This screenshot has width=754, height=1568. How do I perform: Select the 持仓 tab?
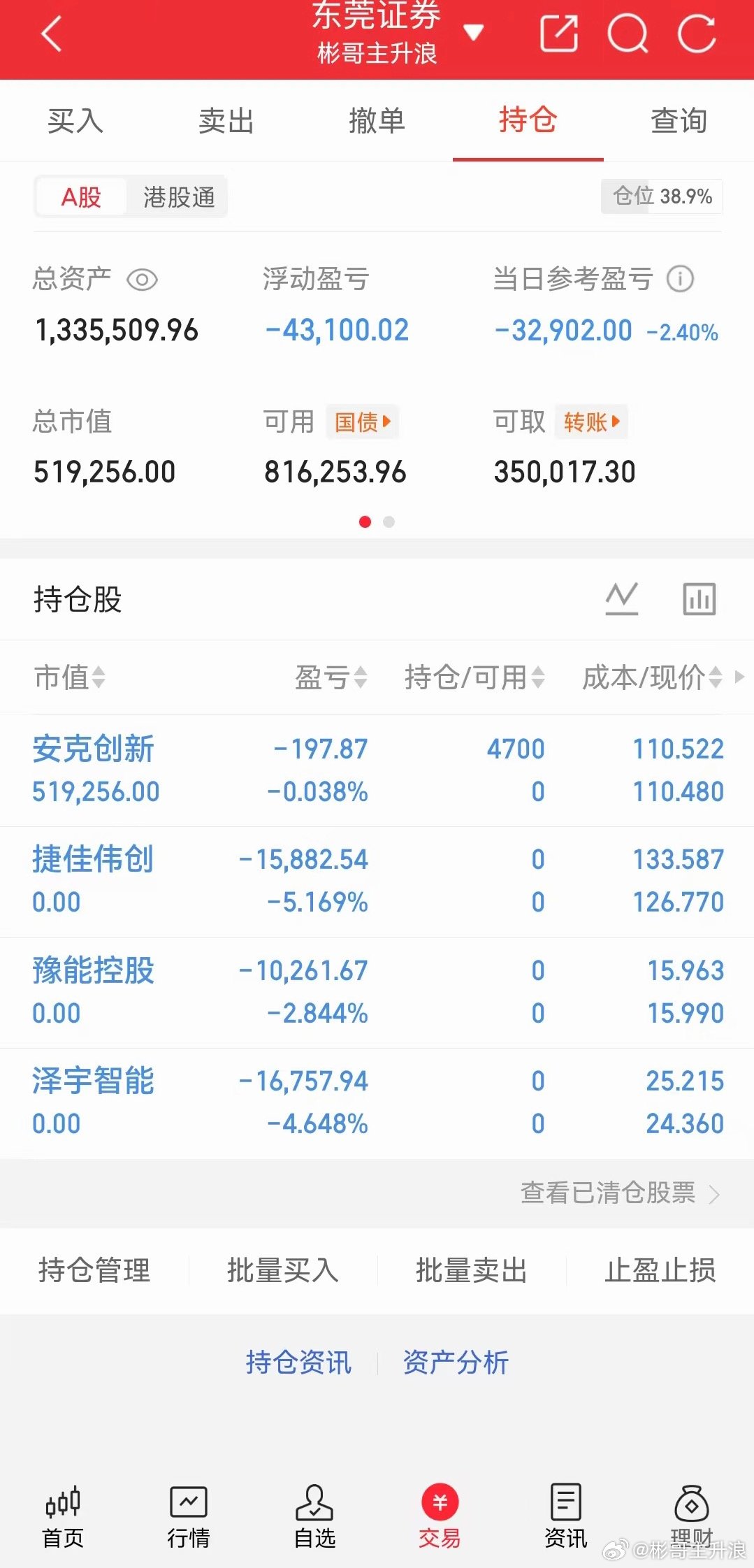tap(528, 120)
